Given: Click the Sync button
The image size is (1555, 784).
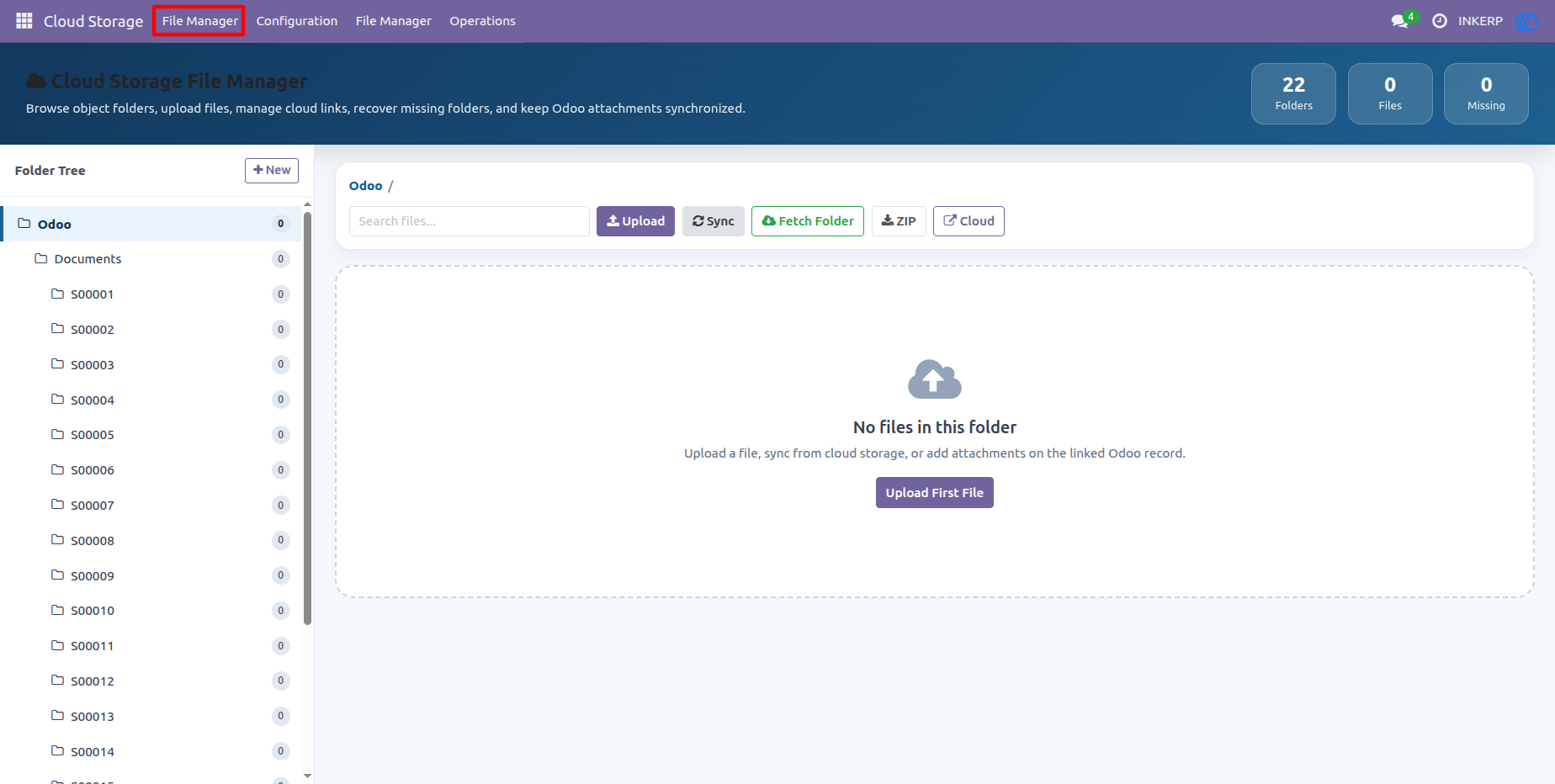Looking at the screenshot, I should [x=714, y=221].
